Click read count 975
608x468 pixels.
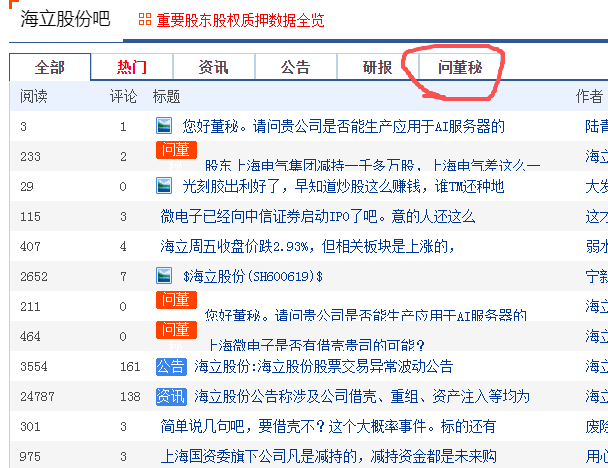tap(30, 457)
